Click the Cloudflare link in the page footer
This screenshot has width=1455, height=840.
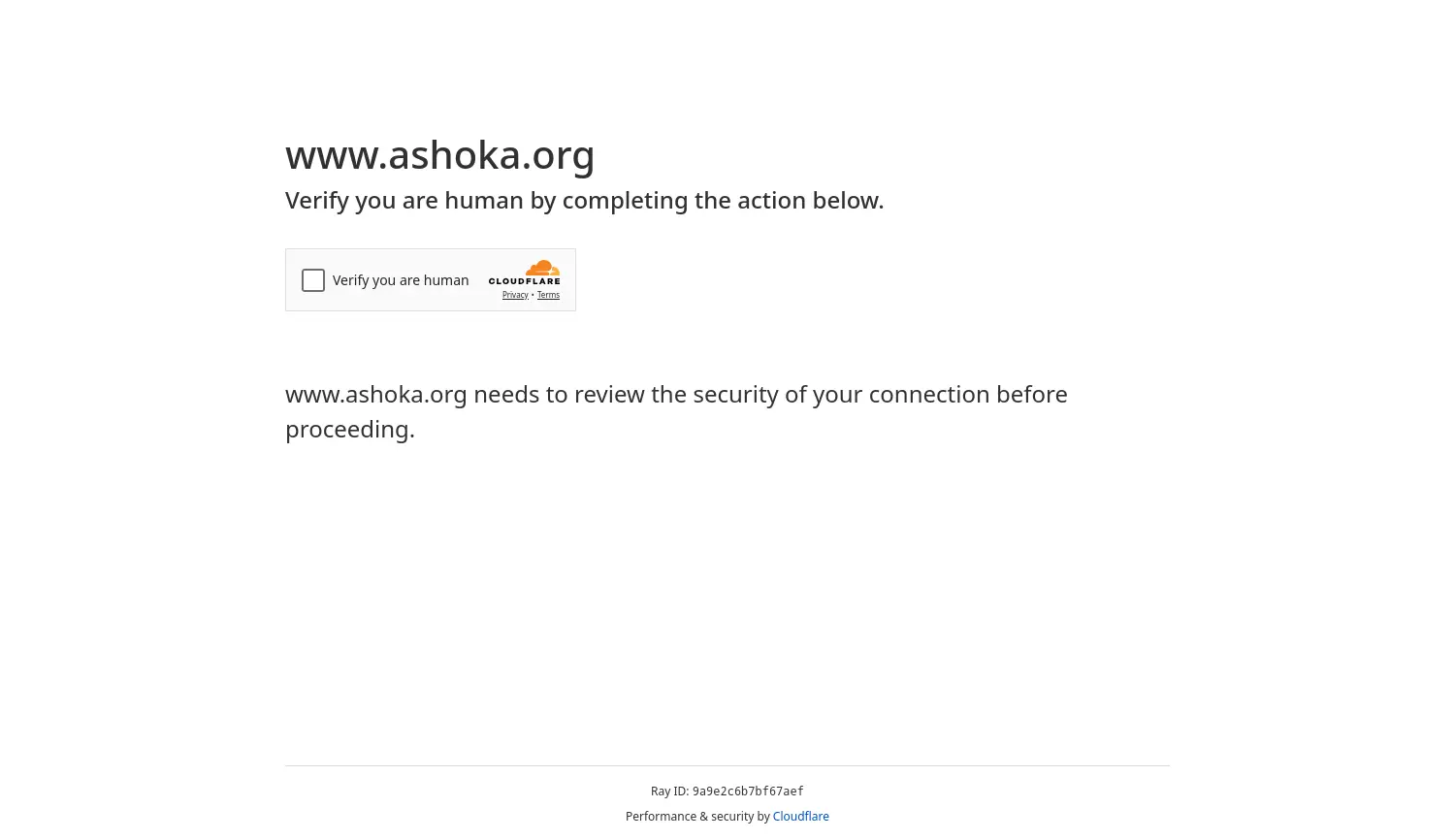(x=800, y=816)
